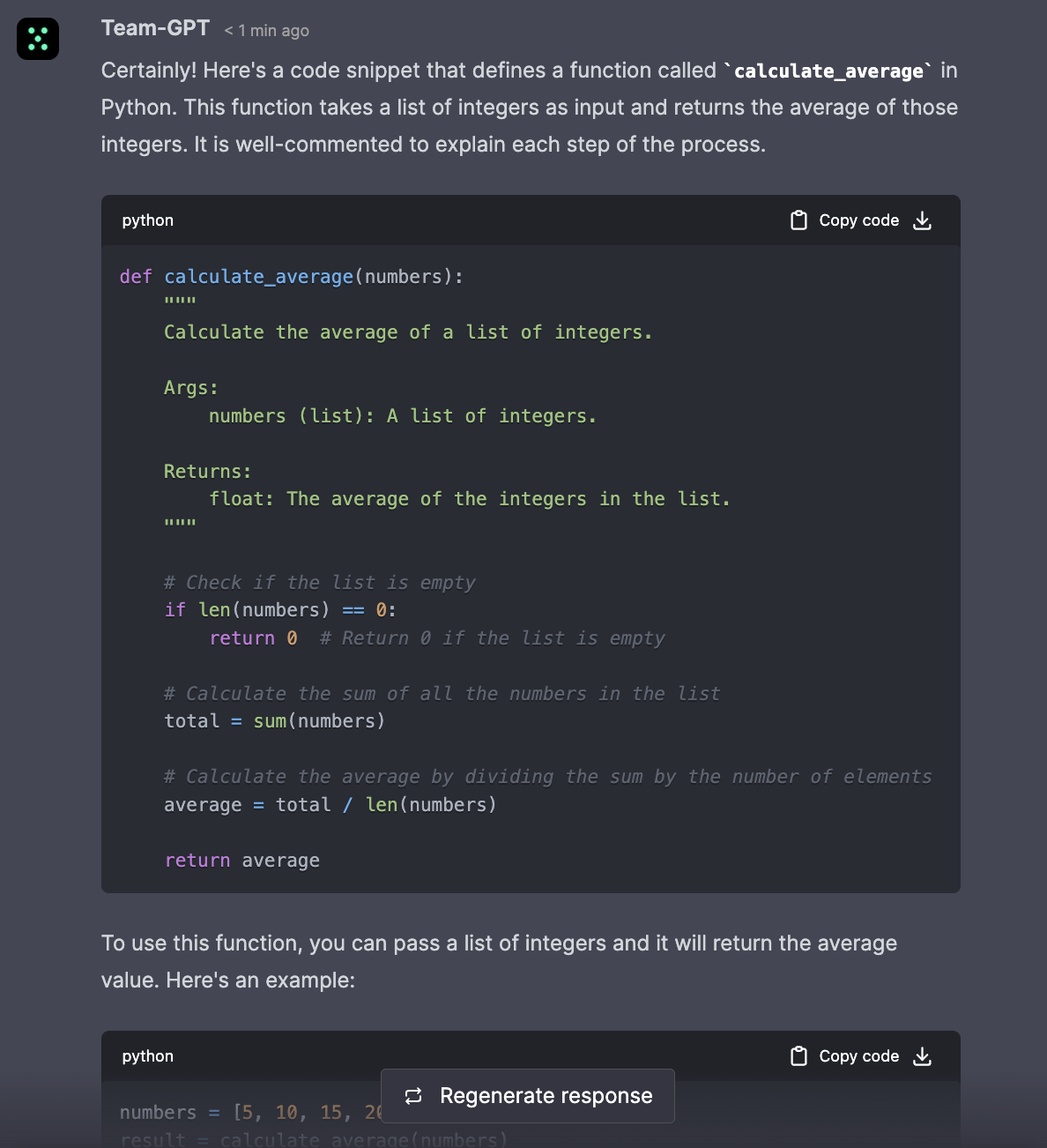Click the final 'return average' code line
The width and height of the screenshot is (1047, 1148).
click(x=241, y=861)
